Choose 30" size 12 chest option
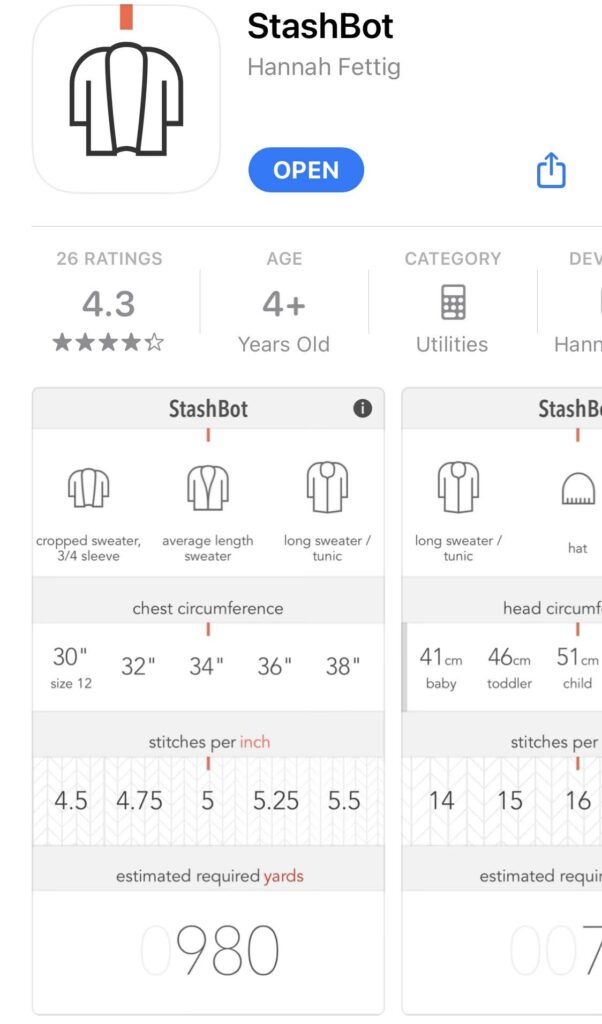The height and width of the screenshot is (1024, 602). point(71,666)
